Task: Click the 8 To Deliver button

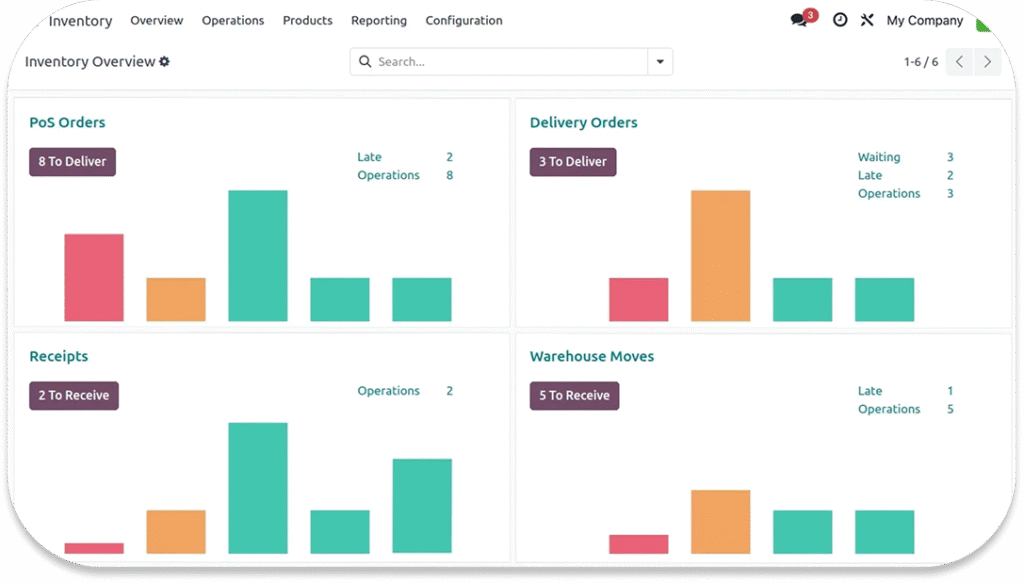Action: [x=72, y=162]
